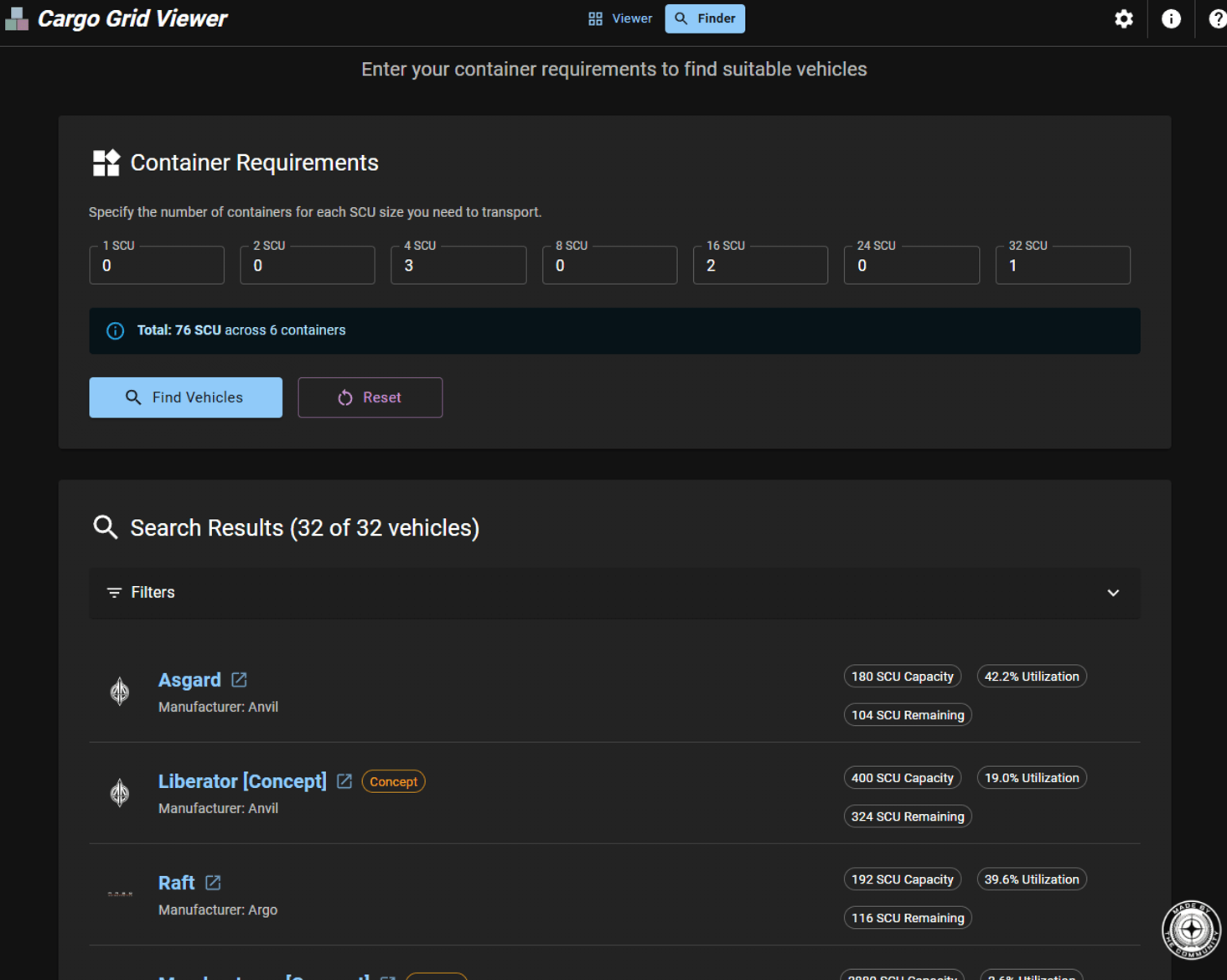Click the Container Requirements heading icon

[x=106, y=163]
